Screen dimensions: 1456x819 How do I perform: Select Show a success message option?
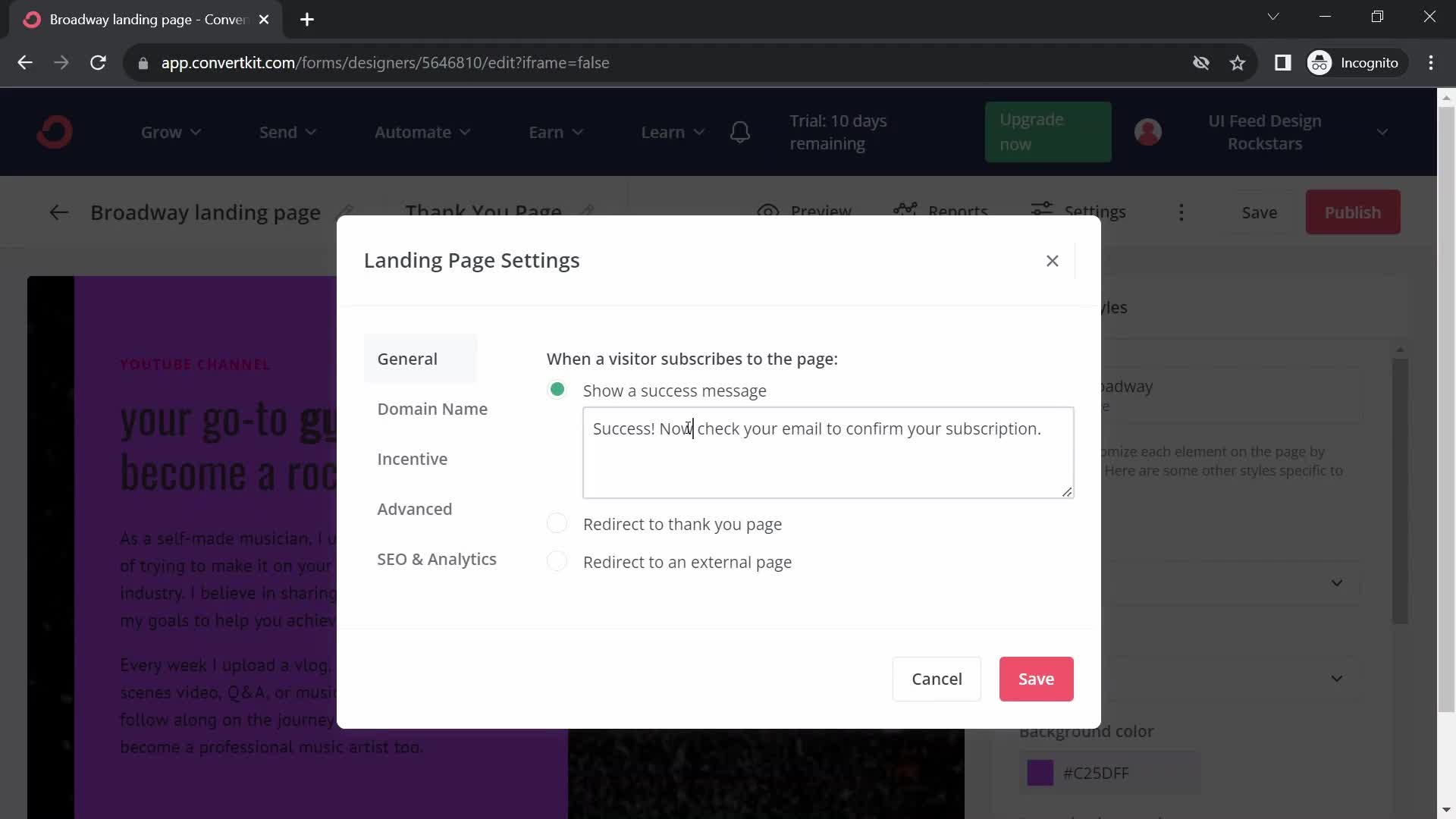[557, 390]
